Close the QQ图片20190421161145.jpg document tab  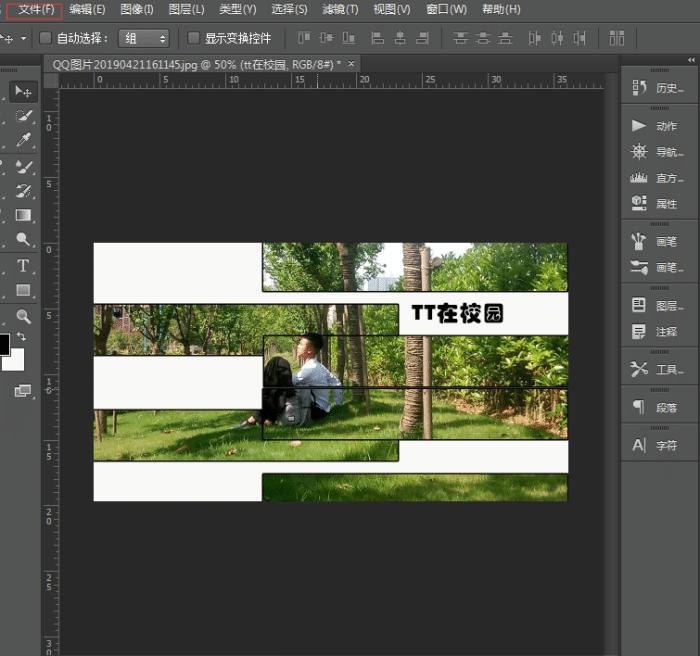tap(351, 64)
